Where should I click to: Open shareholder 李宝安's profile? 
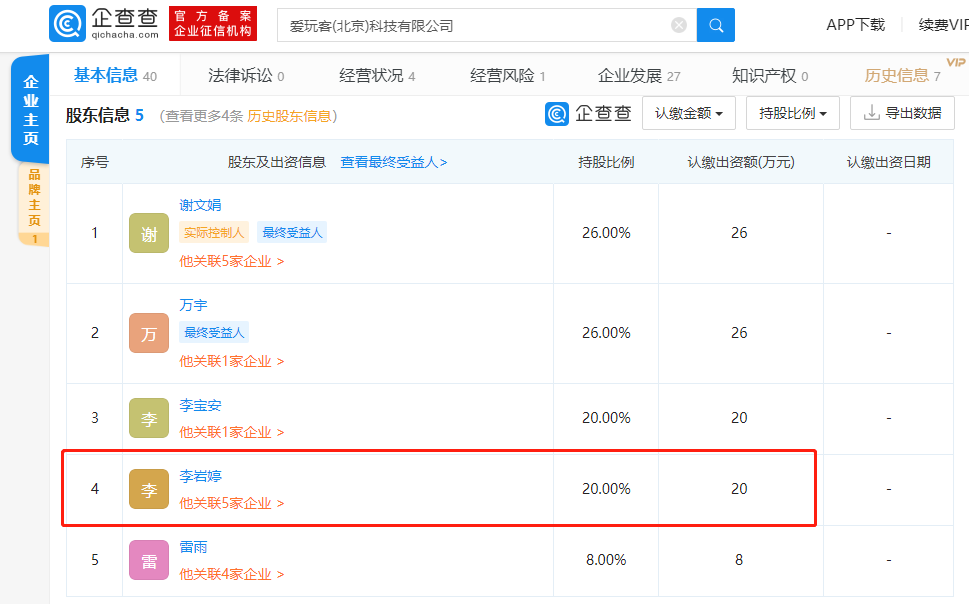(x=200, y=406)
